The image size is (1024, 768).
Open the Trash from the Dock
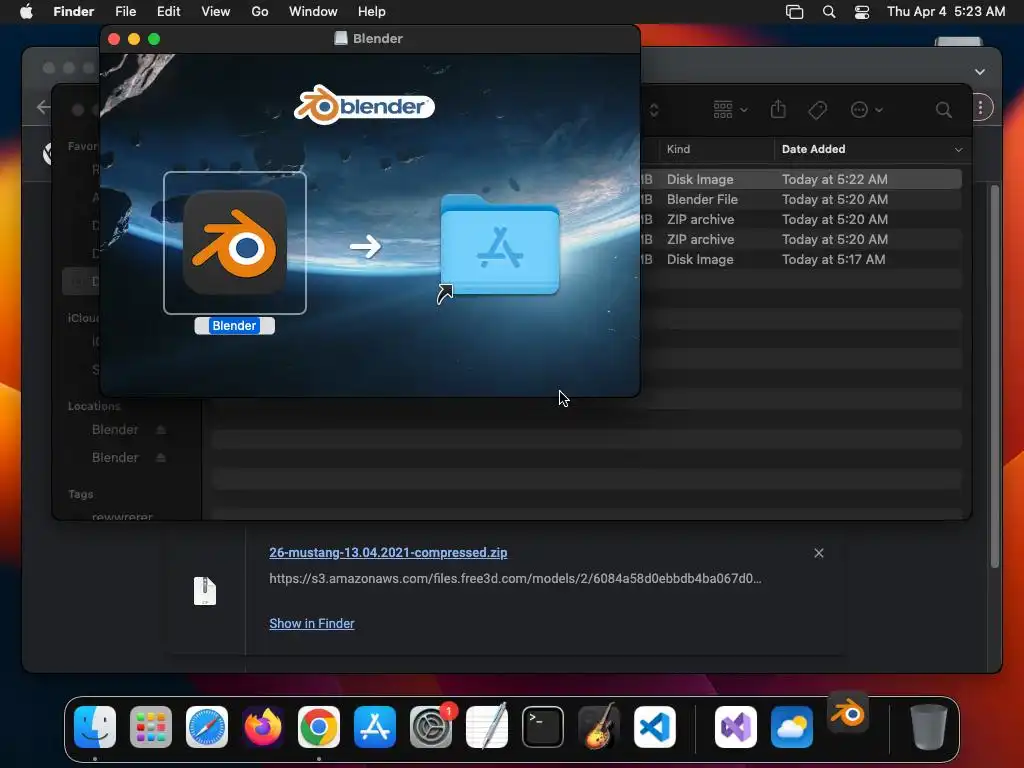pos(929,727)
